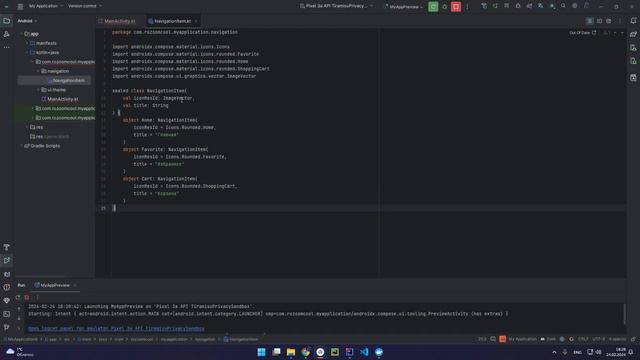Open the Pixel 3a device selector dropdown
This screenshot has width=640, height=360.
tap(336, 6)
